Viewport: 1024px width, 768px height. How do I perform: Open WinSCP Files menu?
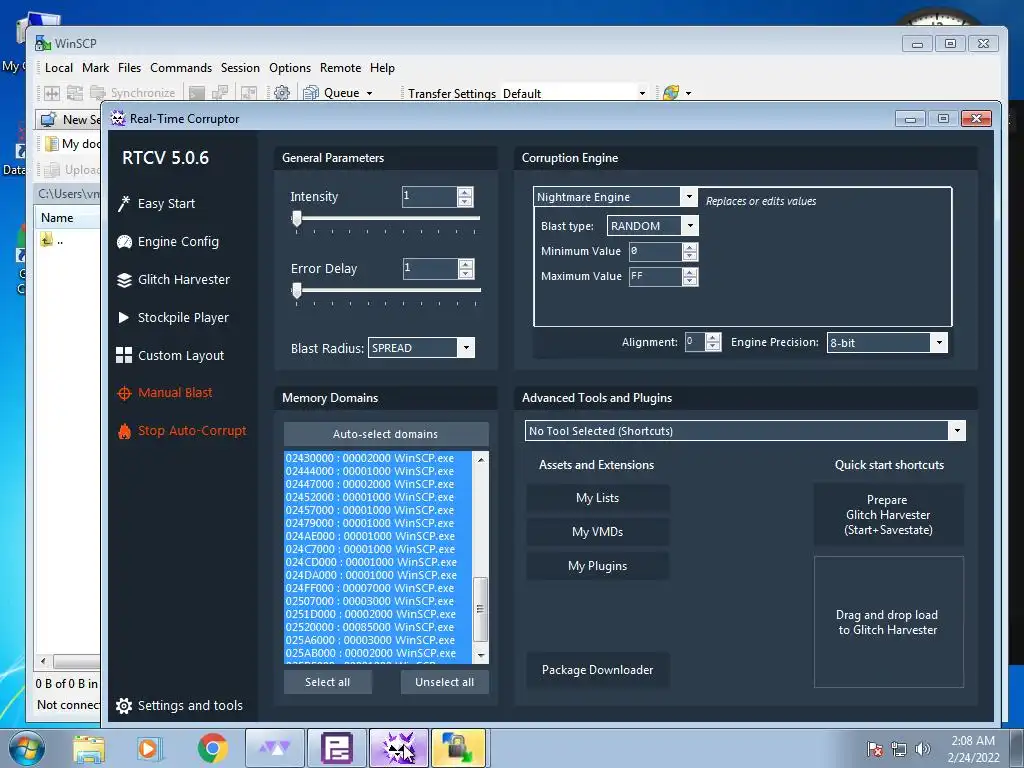pos(129,68)
